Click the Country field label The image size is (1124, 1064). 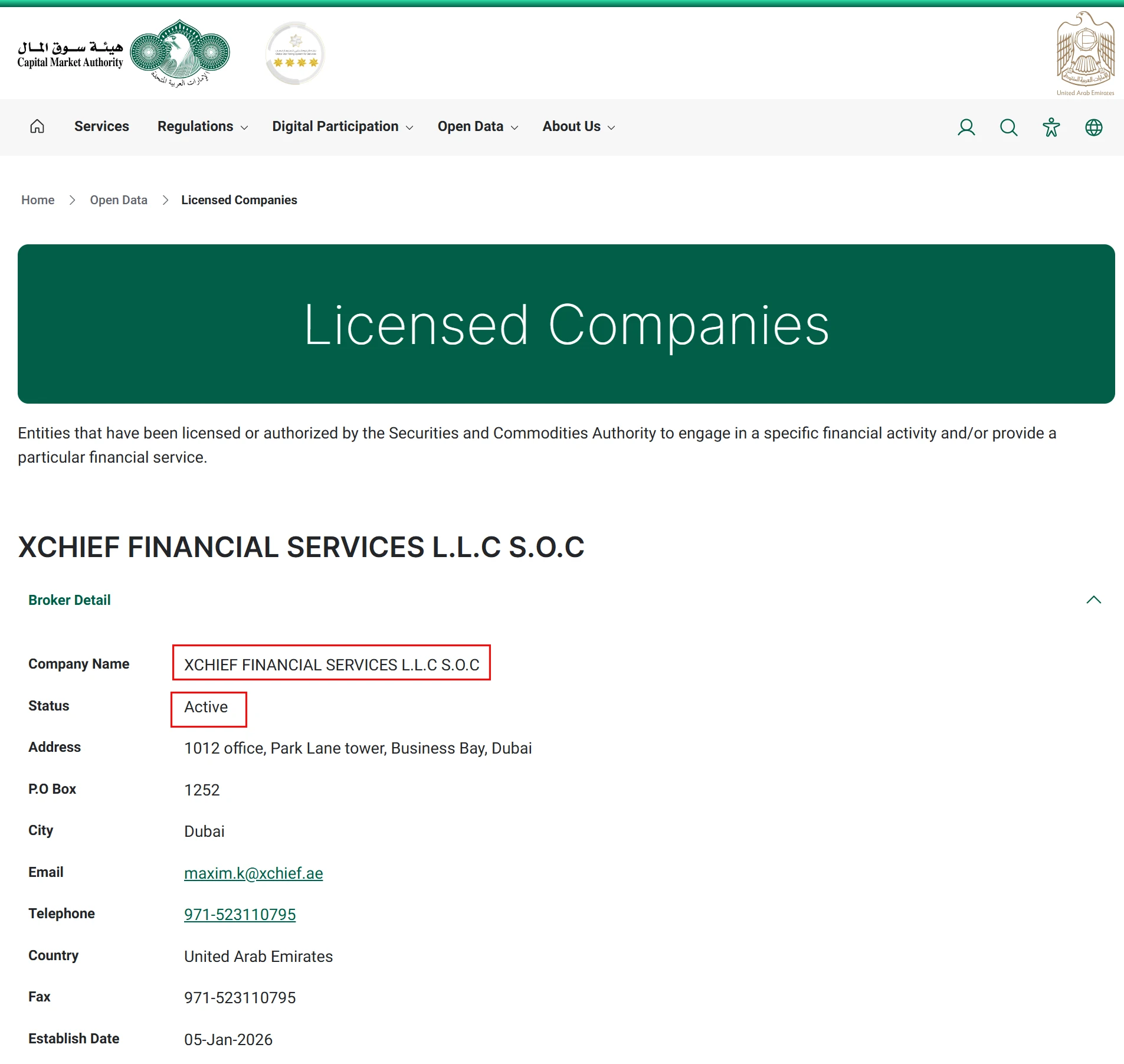coord(54,955)
